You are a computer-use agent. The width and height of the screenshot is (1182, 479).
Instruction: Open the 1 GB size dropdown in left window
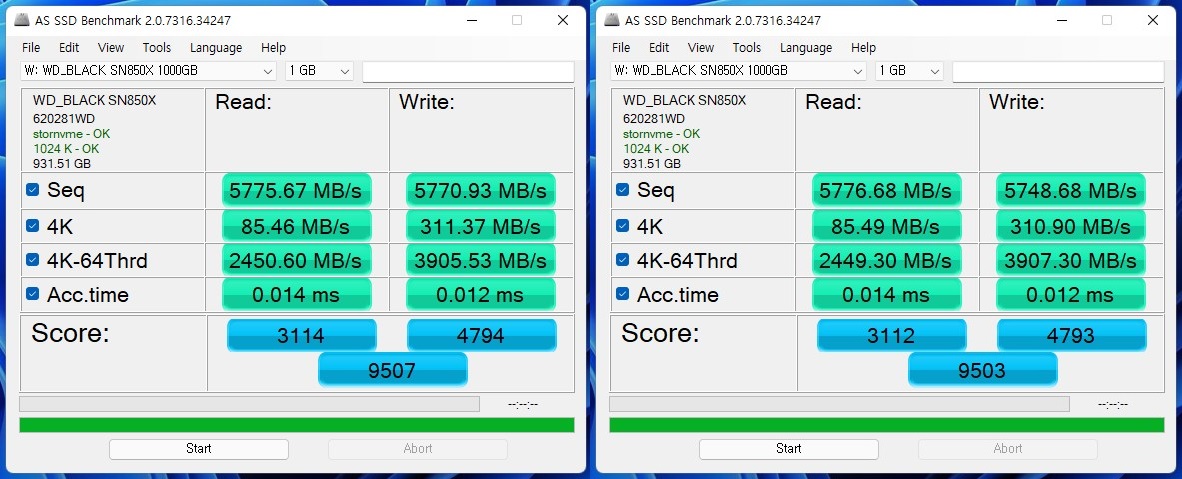319,71
